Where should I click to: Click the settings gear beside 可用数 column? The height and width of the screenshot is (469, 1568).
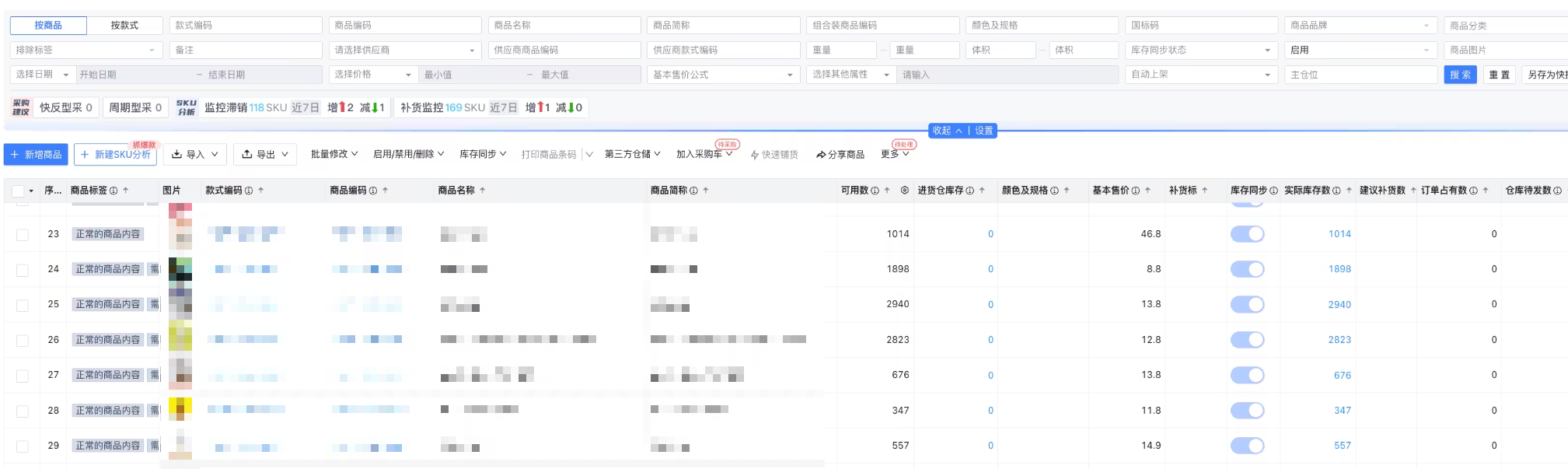tap(904, 191)
